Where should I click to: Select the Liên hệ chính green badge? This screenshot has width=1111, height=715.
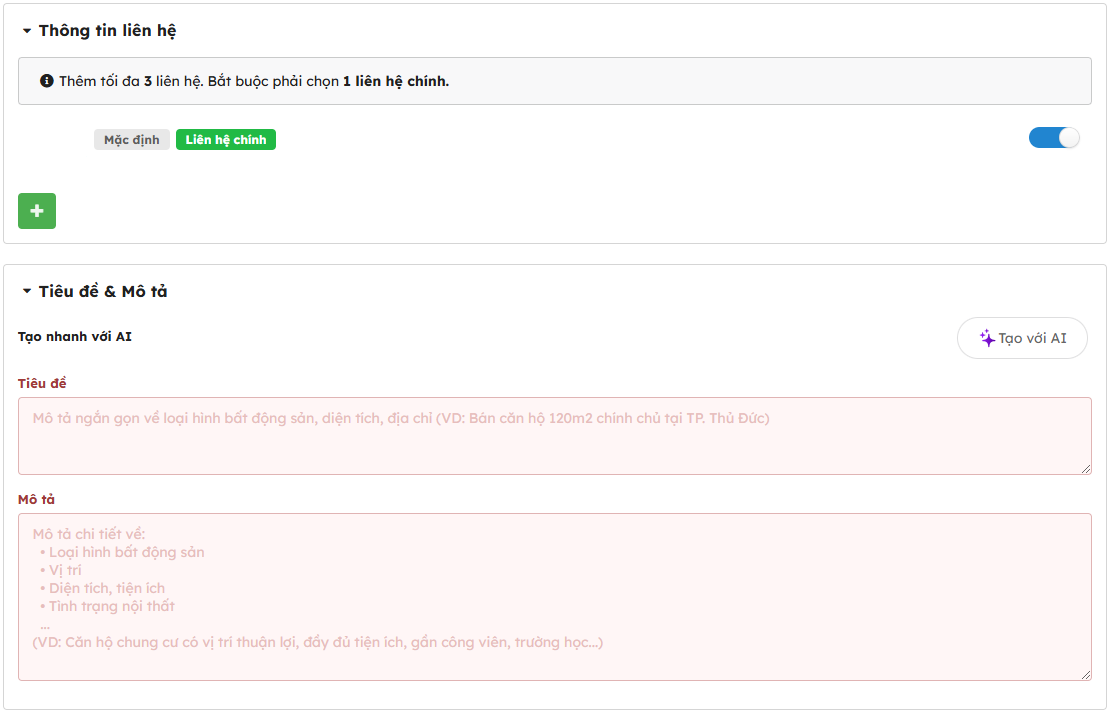coord(225,140)
